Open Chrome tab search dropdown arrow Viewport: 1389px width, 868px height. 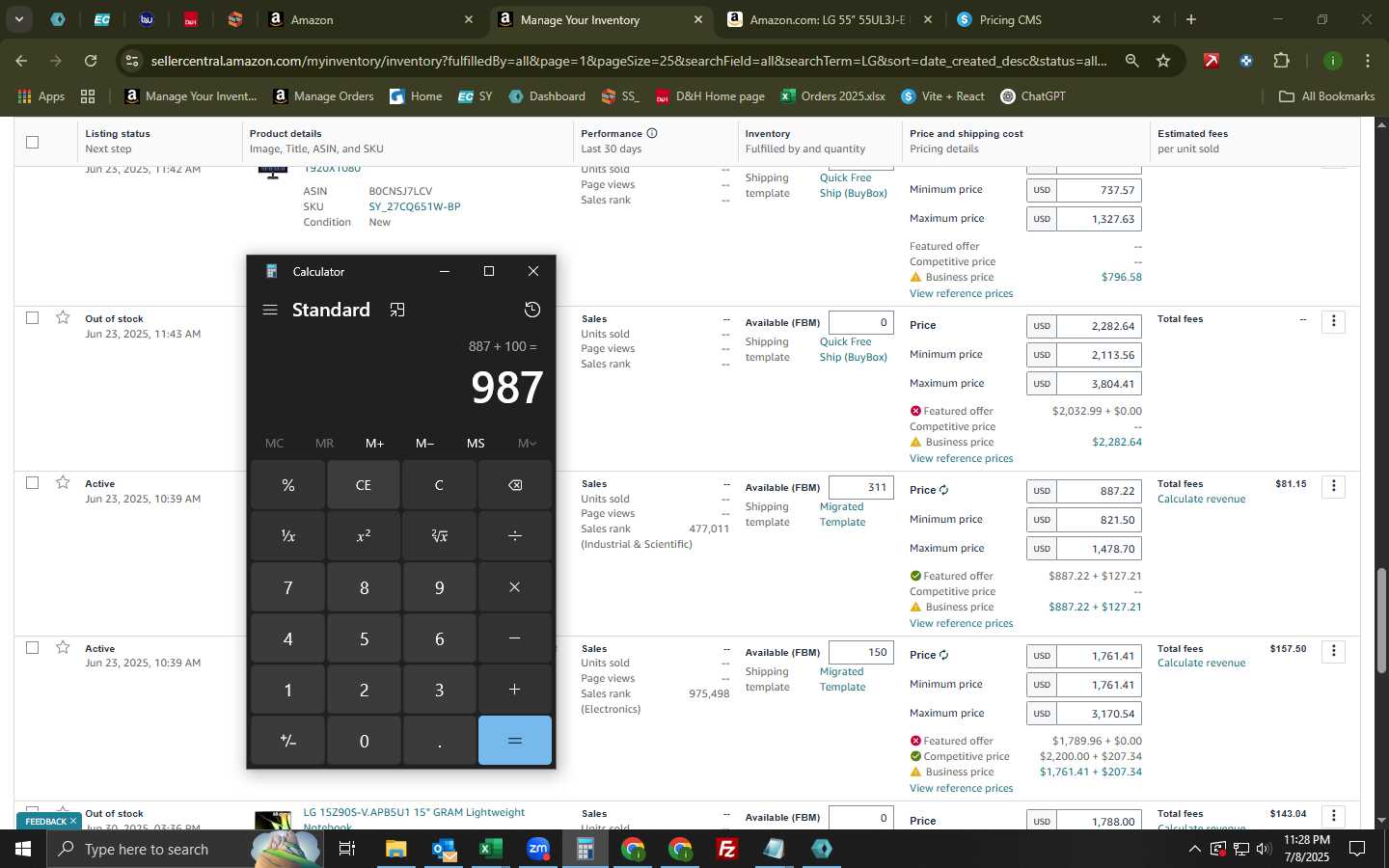point(18,19)
